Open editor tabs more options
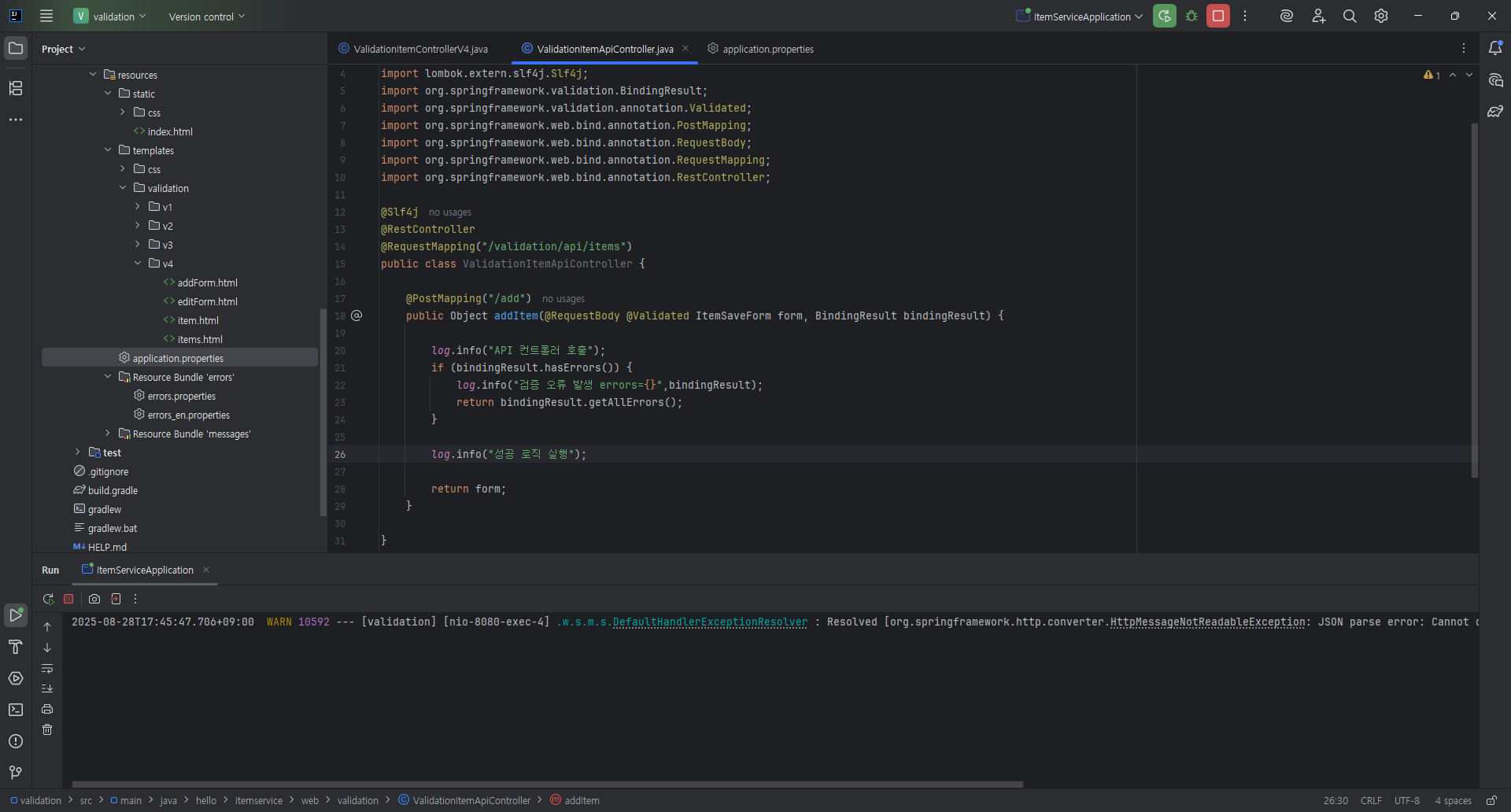Viewport: 1511px width, 812px height. [x=1464, y=48]
